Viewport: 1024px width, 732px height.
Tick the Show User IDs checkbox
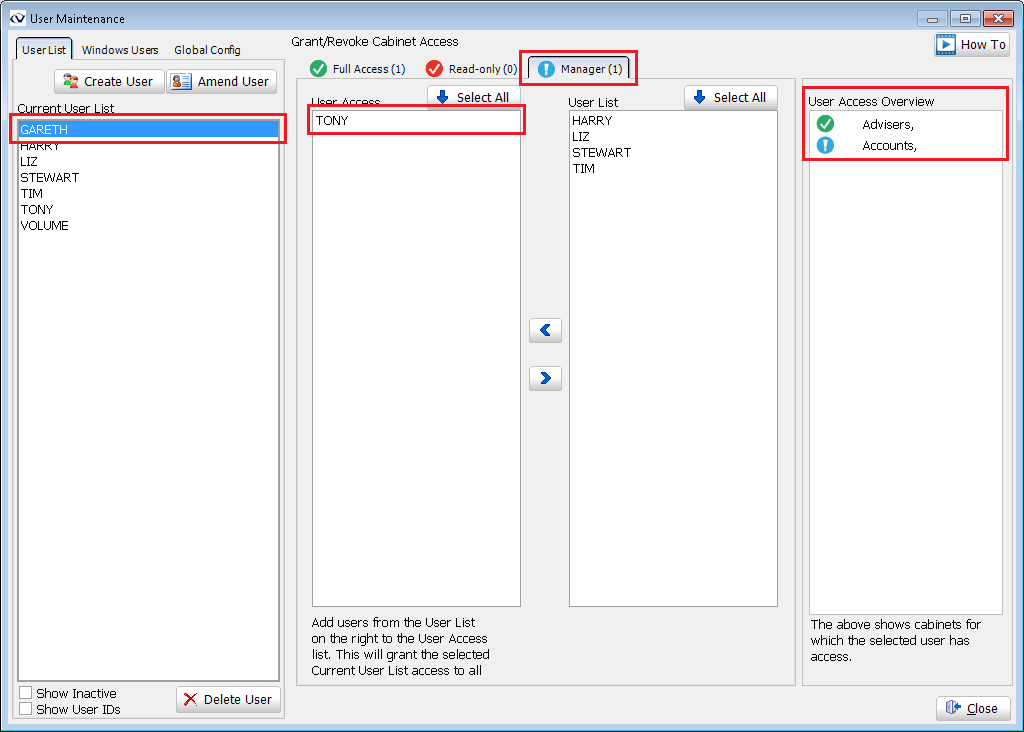pyautogui.click(x=26, y=709)
